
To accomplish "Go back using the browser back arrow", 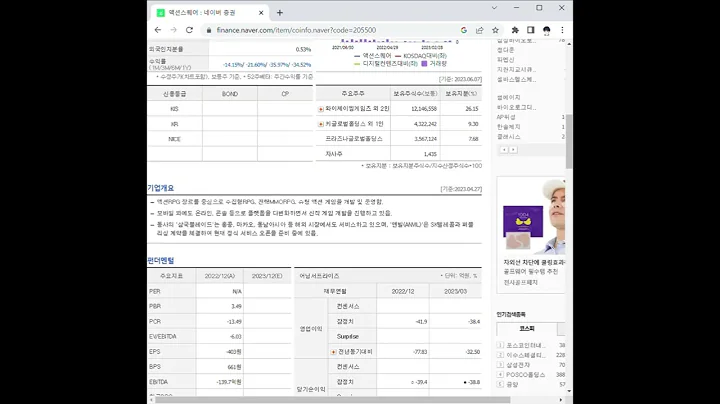I will pyautogui.click(x=158, y=30).
